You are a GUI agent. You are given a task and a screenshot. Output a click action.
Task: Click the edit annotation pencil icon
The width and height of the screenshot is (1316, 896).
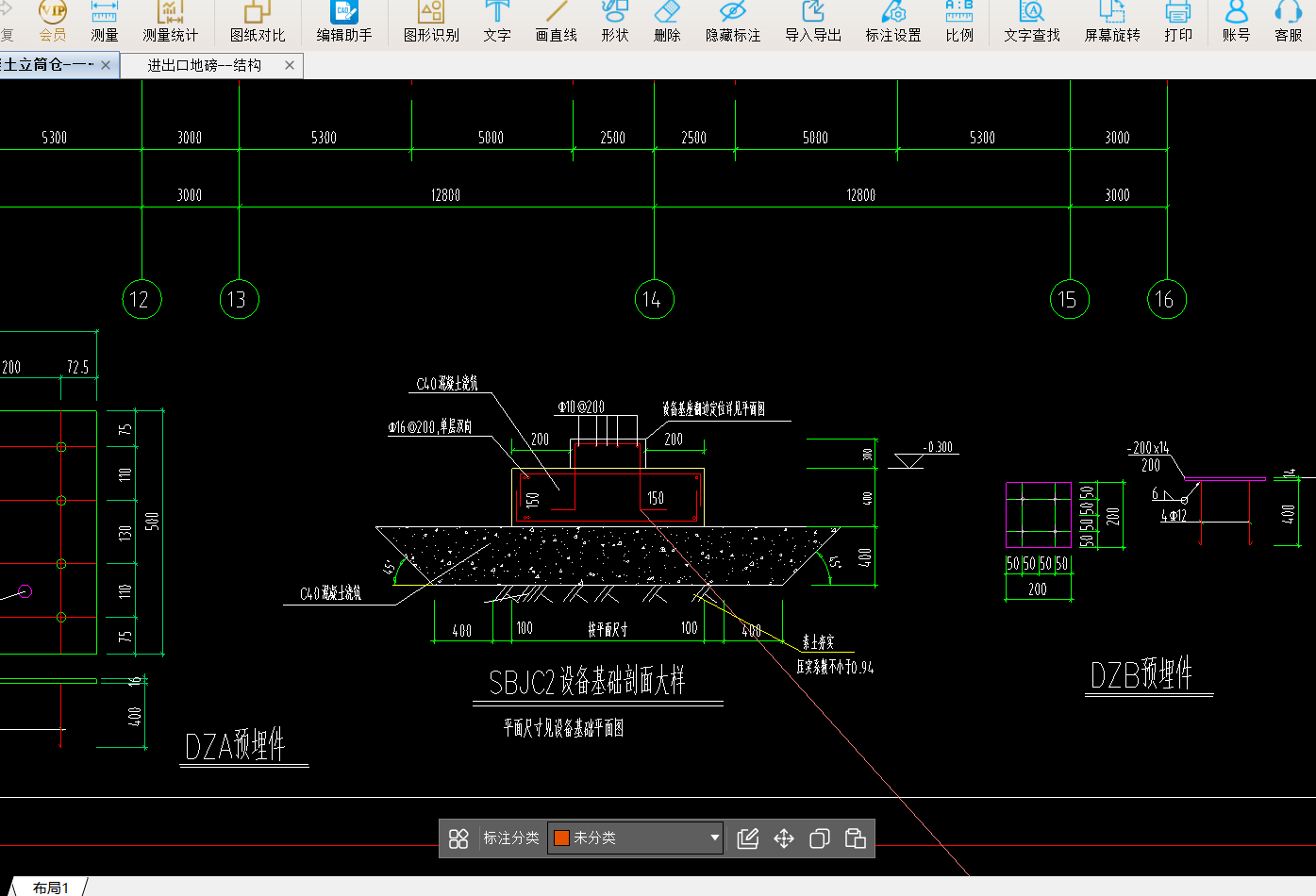click(x=748, y=838)
